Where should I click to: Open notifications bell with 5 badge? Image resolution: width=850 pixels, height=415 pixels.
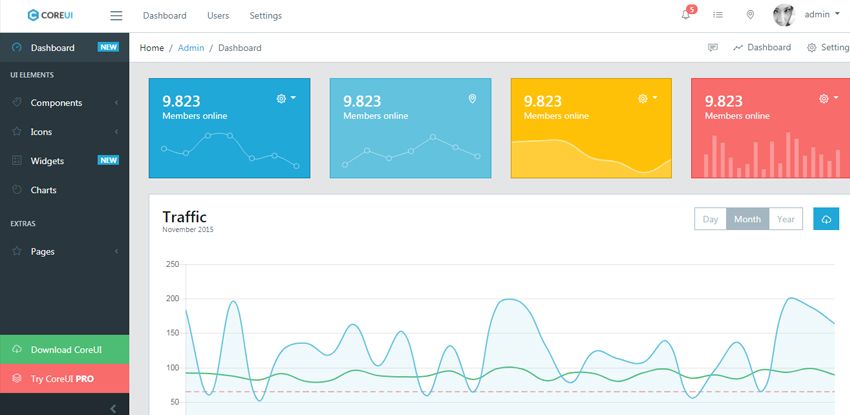click(x=687, y=15)
